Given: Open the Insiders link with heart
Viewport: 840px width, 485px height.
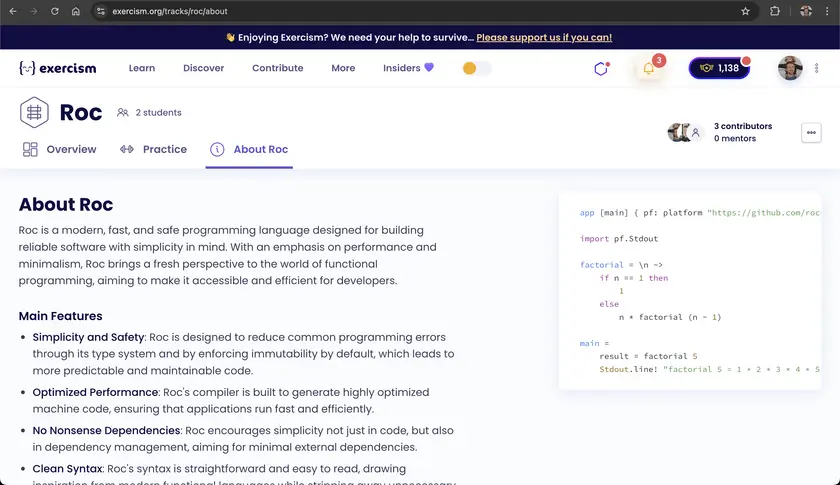Looking at the screenshot, I should click(x=408, y=68).
